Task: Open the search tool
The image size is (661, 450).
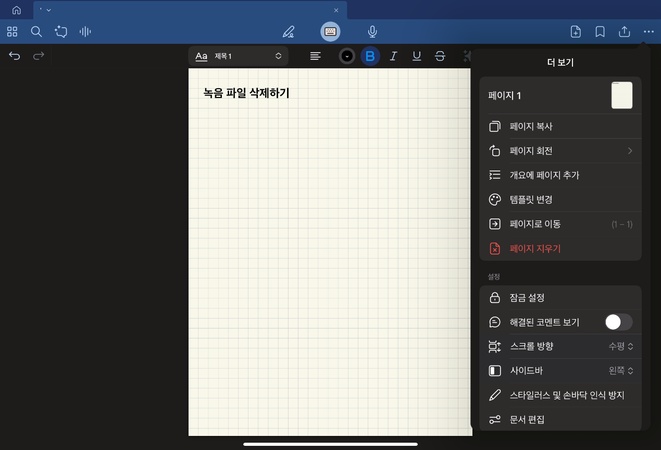Action: [36, 32]
